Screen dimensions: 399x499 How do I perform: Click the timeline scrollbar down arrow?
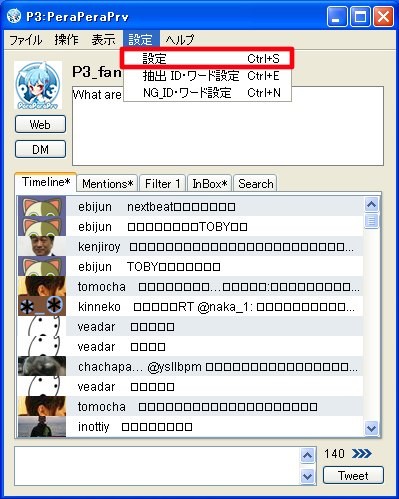[x=371, y=428]
